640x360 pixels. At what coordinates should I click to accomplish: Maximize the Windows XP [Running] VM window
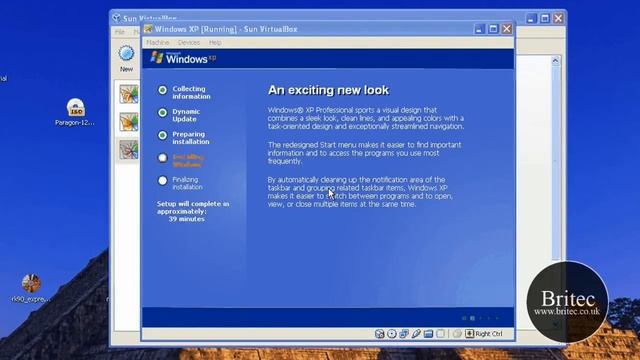coord(493,29)
